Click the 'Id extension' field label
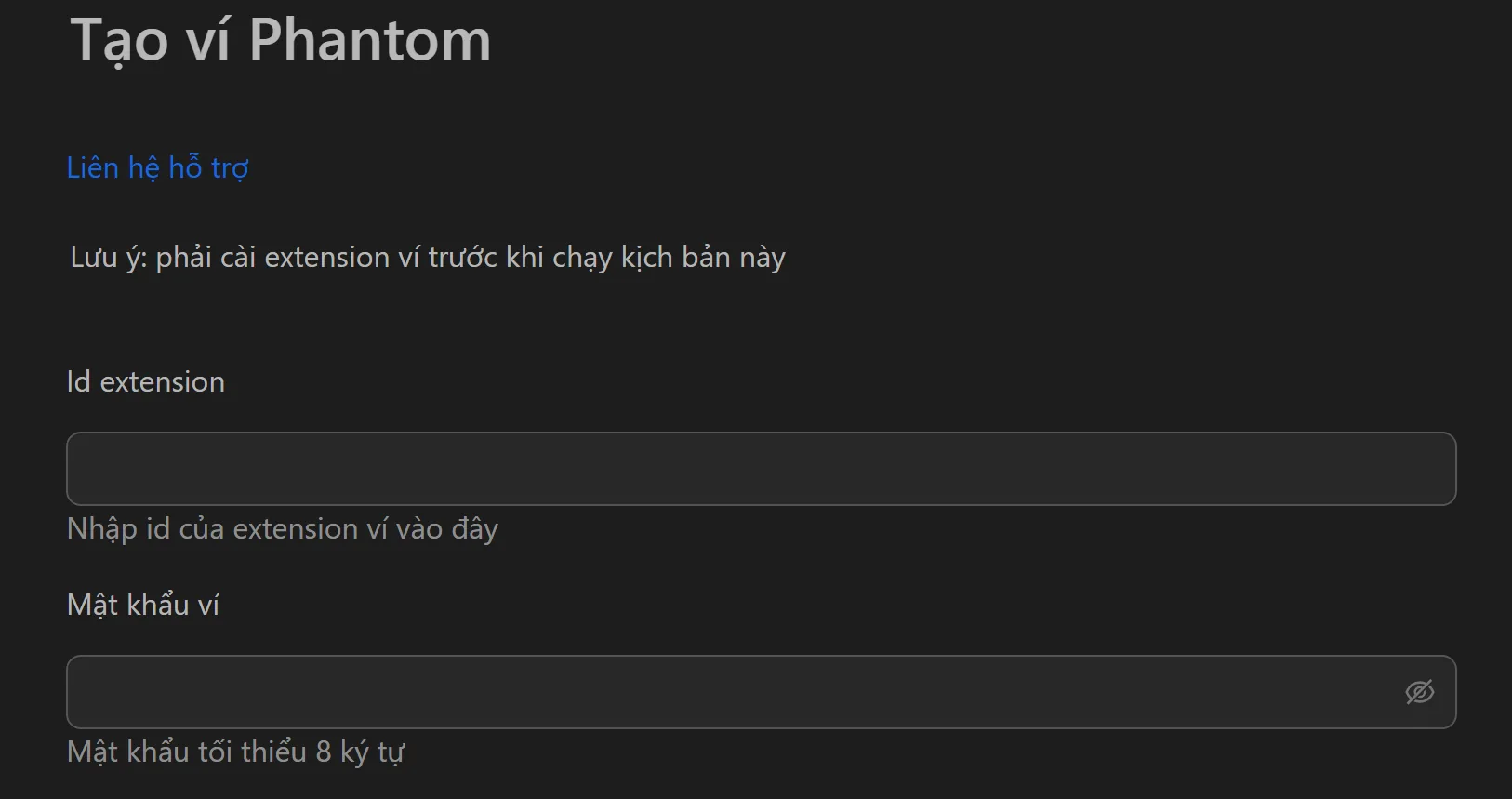The height and width of the screenshot is (799, 1512). click(x=145, y=381)
